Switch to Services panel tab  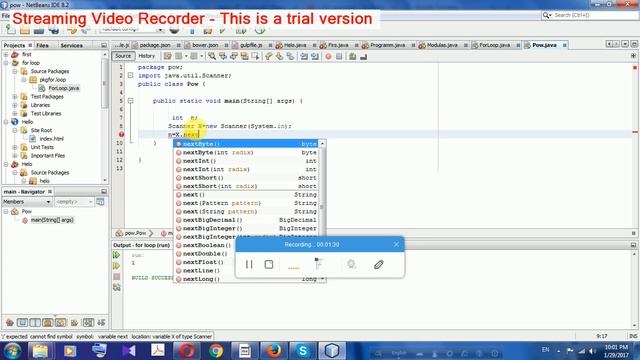[x=71, y=45]
